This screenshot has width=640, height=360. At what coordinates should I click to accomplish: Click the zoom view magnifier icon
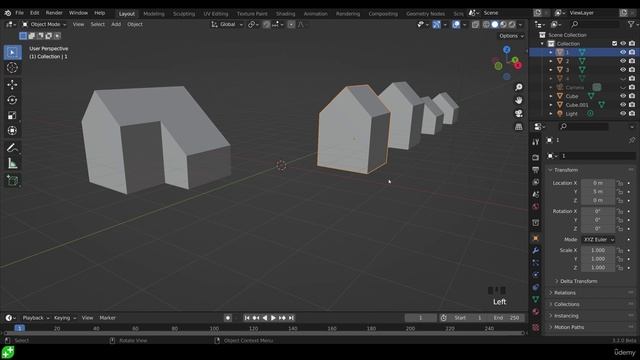[518, 87]
